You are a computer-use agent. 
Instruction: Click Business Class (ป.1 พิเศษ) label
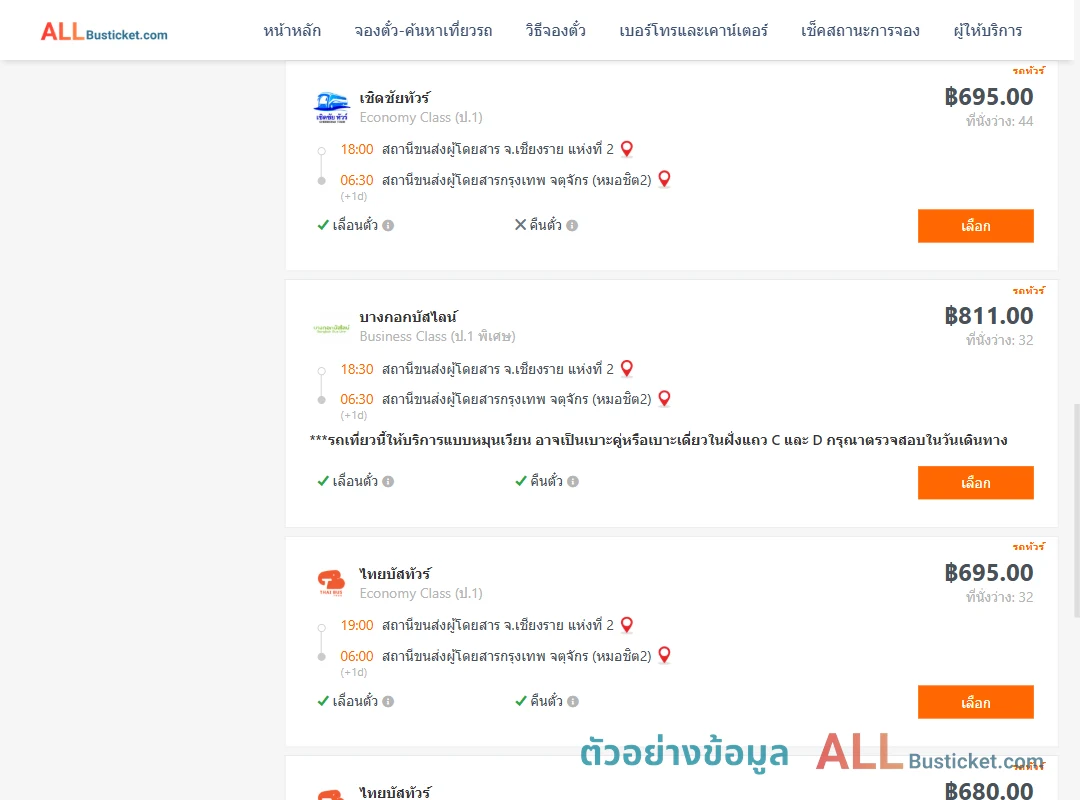point(437,336)
